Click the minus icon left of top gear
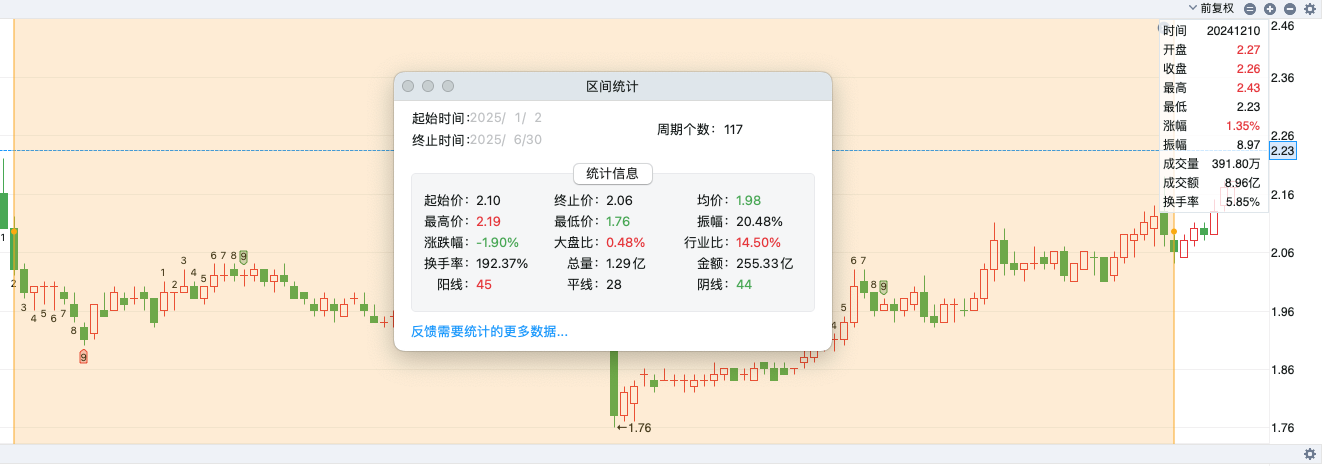The image size is (1322, 466). point(1289,8)
